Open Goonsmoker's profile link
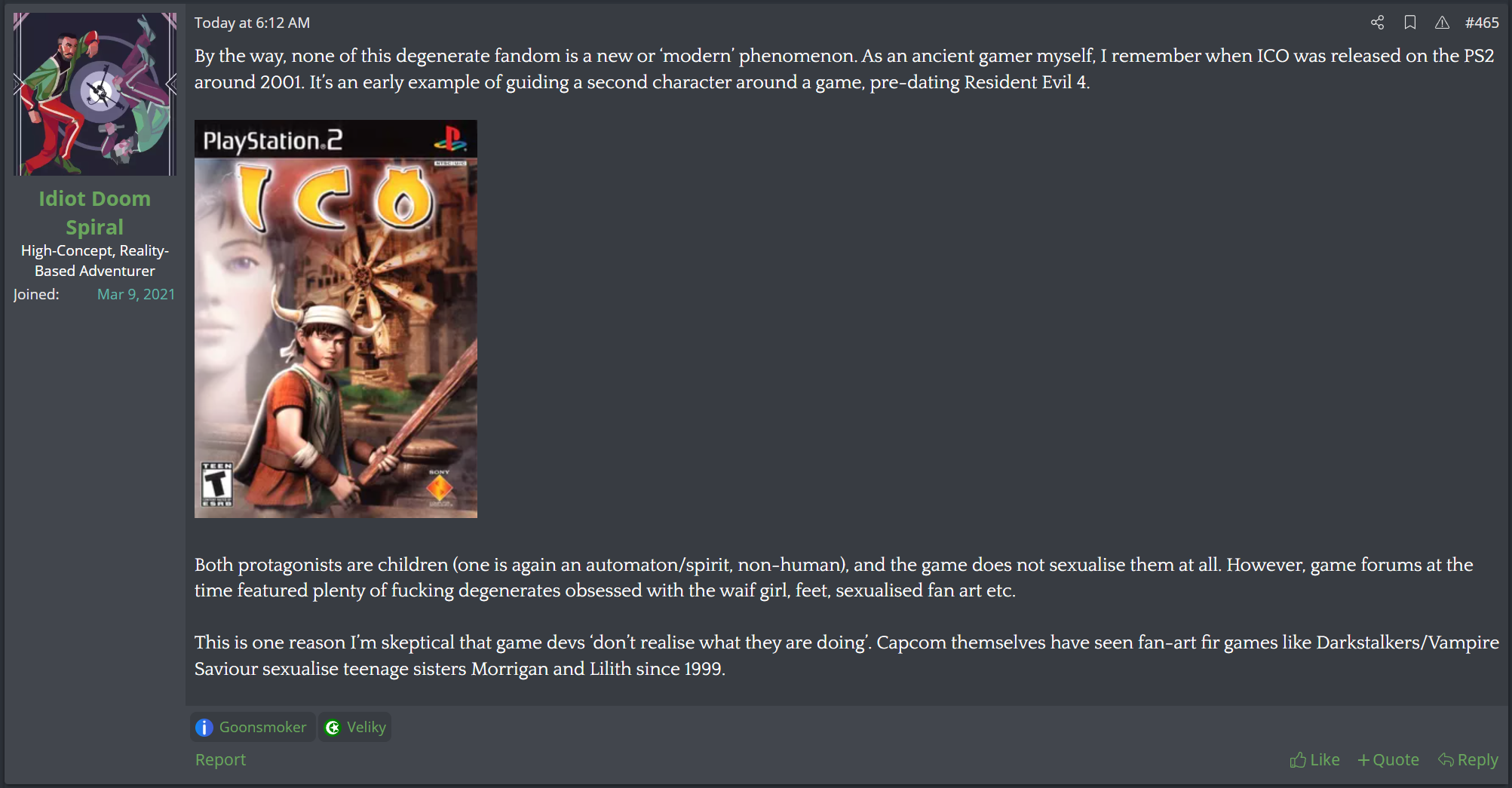This screenshot has width=1512, height=788. (x=262, y=727)
